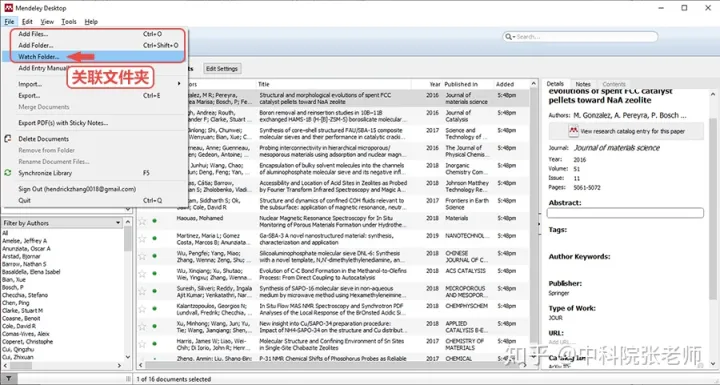Select 'All' in the author filter list
The height and width of the screenshot is (385, 720).
5,233
